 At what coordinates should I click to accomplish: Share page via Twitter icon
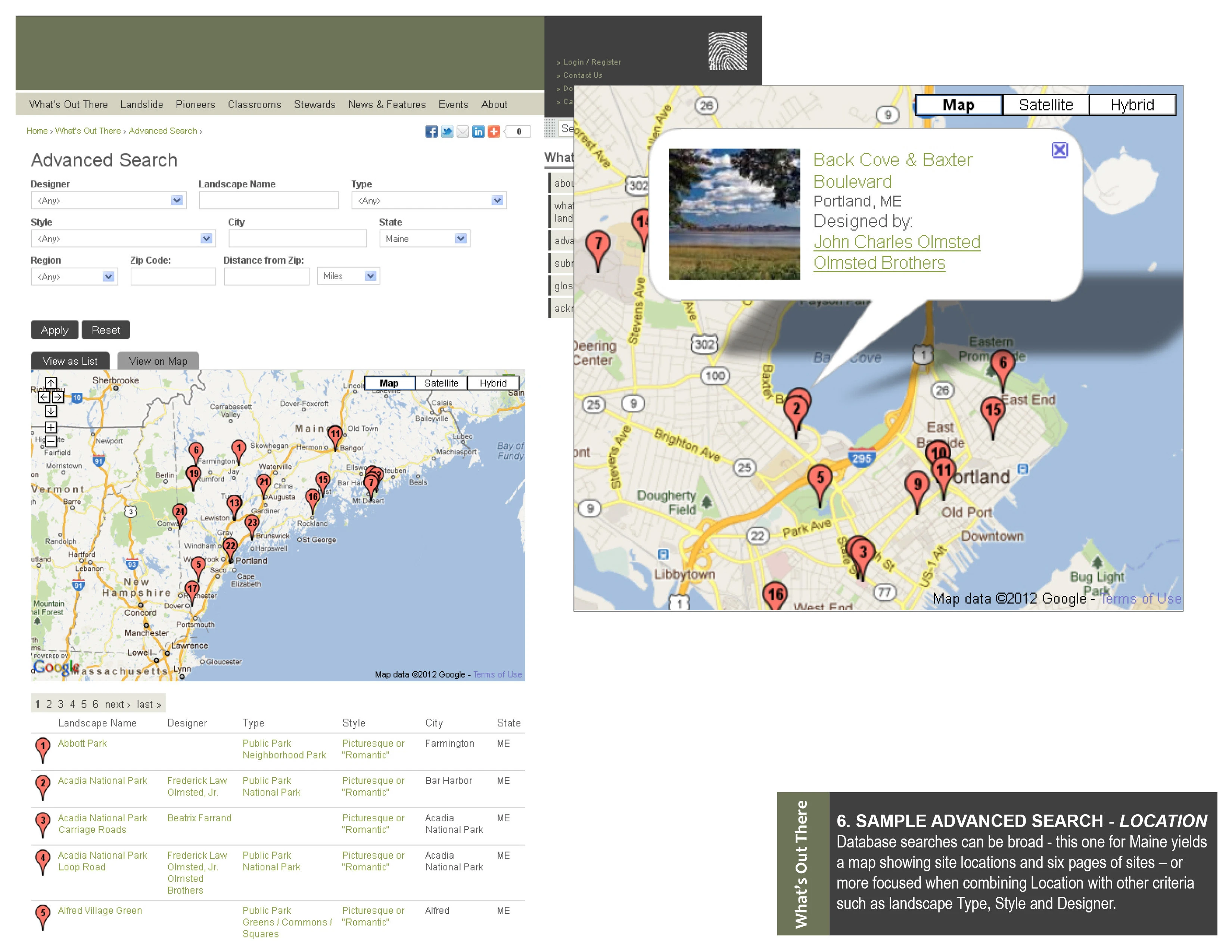pyautogui.click(x=447, y=131)
